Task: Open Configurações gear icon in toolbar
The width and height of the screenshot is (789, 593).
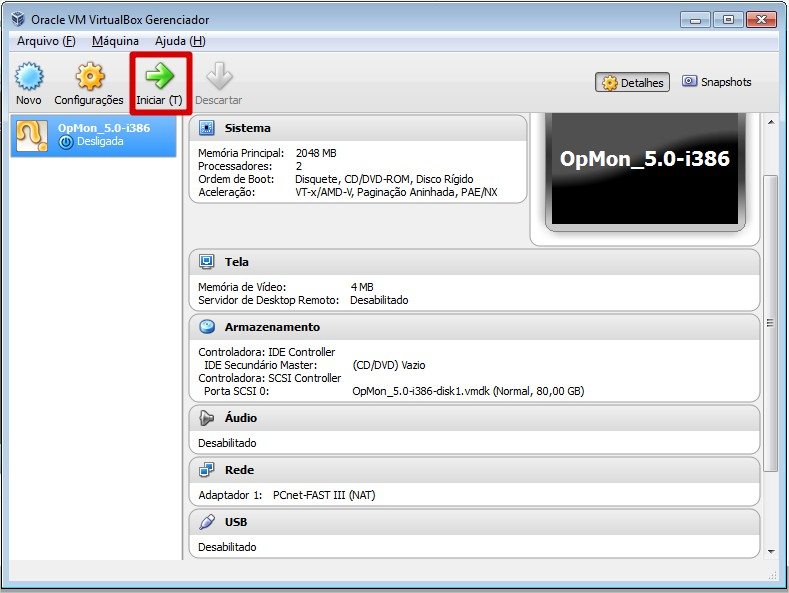Action: pos(89,78)
